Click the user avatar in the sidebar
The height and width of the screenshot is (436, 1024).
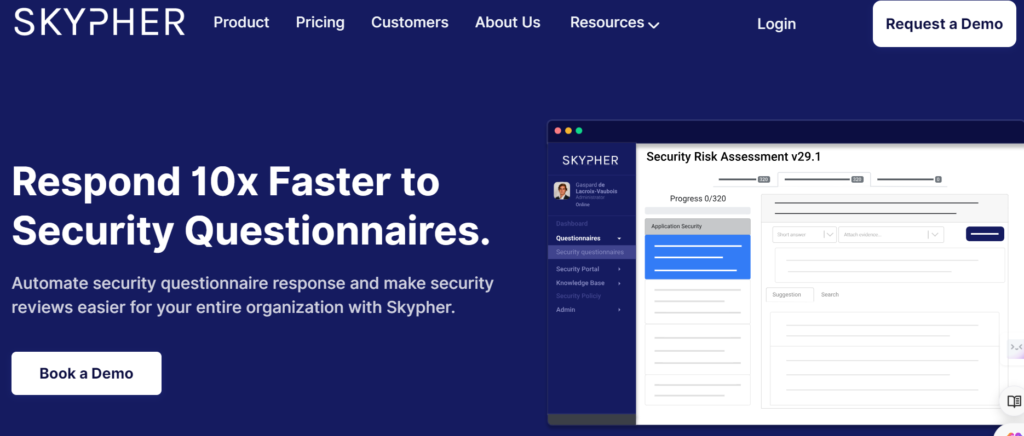(x=561, y=191)
